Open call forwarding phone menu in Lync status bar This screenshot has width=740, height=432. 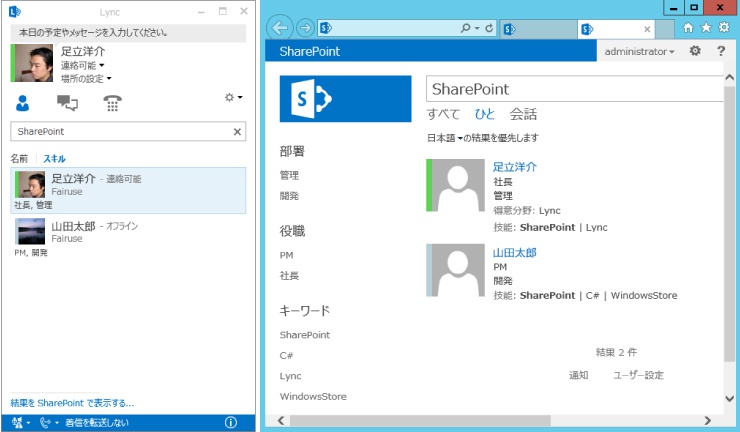tap(49, 423)
